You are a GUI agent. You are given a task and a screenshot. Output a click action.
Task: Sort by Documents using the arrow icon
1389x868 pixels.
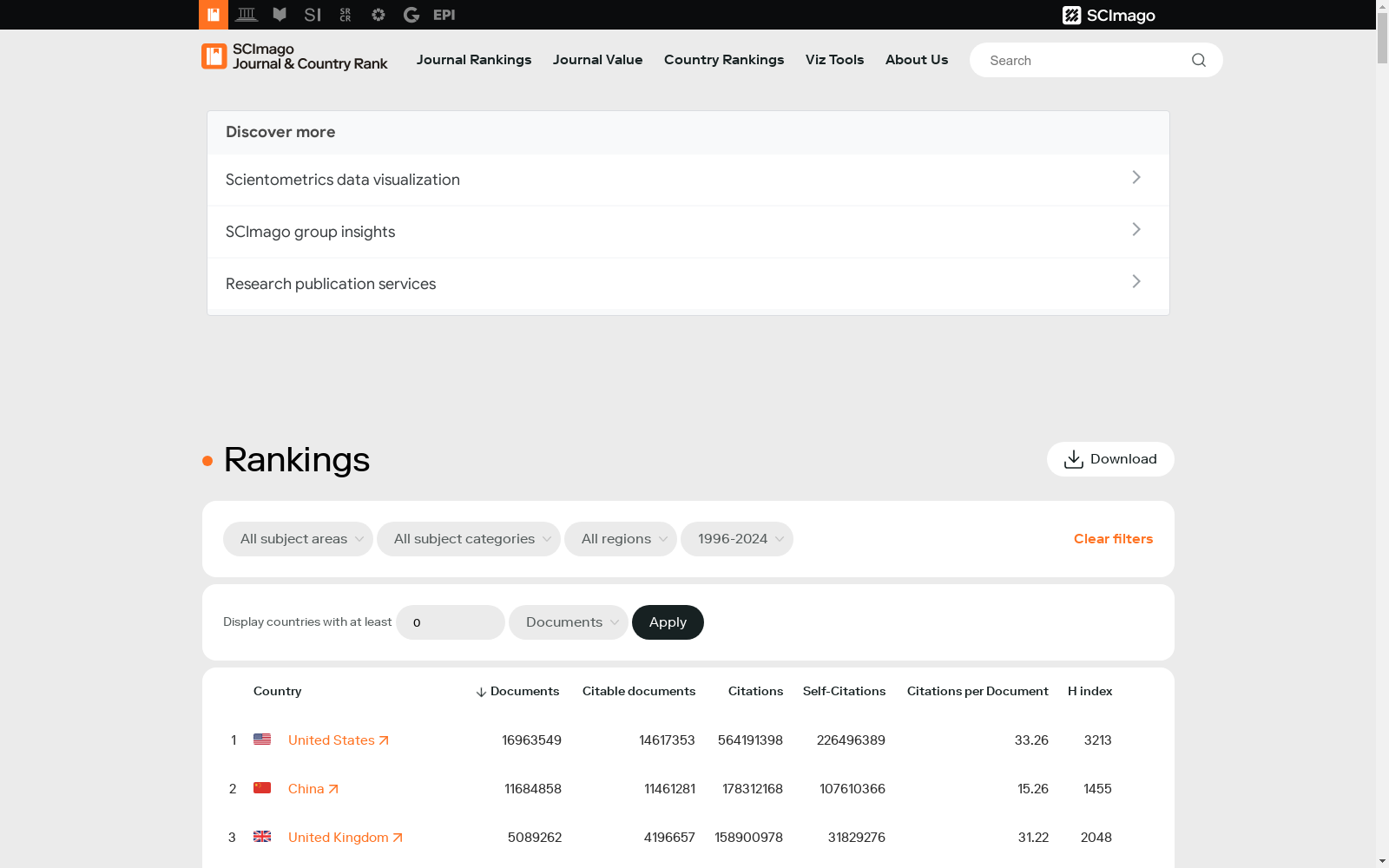(481, 692)
